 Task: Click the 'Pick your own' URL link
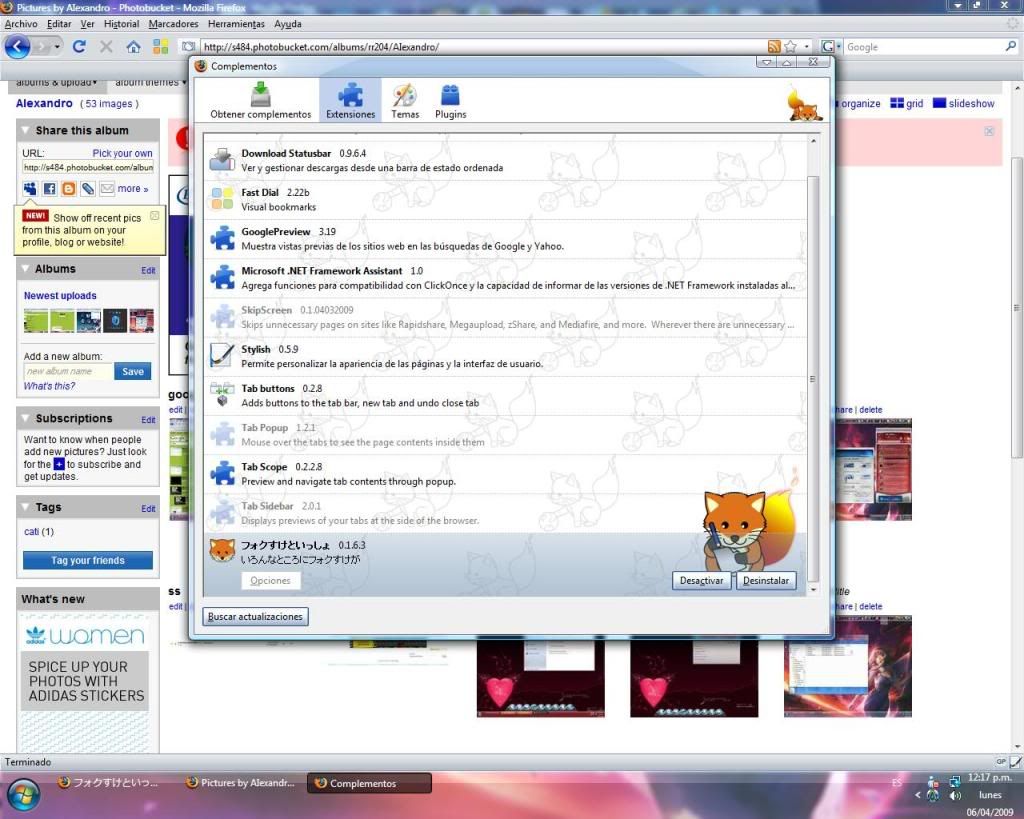pos(122,153)
